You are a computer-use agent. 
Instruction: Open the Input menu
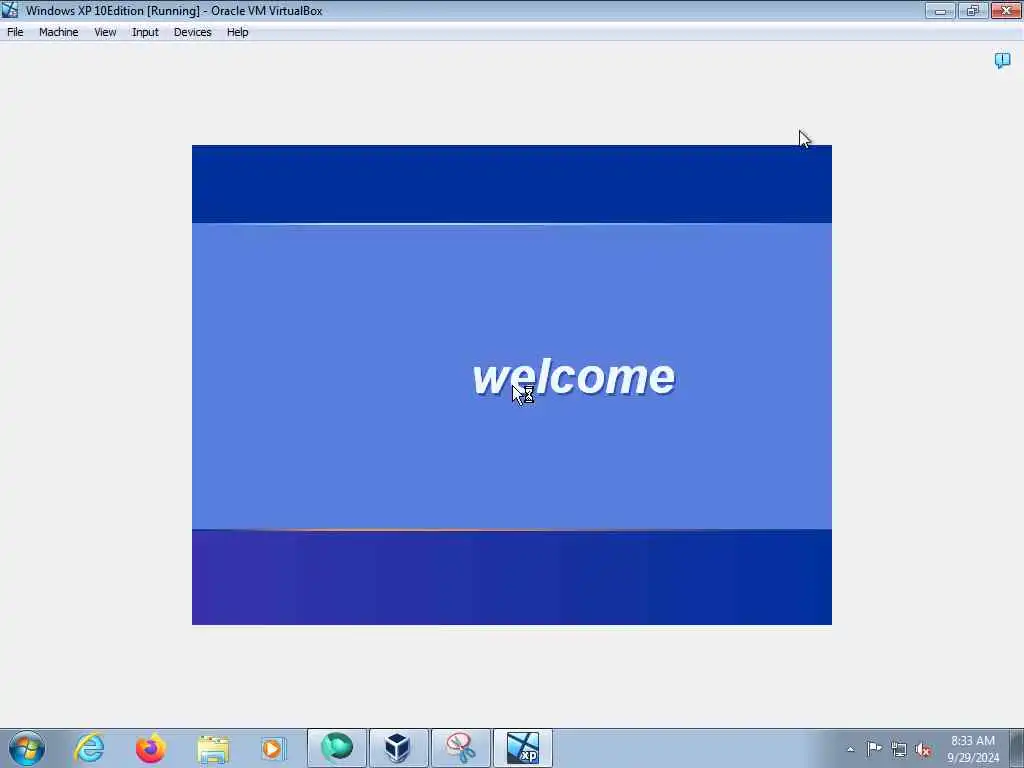click(x=145, y=32)
